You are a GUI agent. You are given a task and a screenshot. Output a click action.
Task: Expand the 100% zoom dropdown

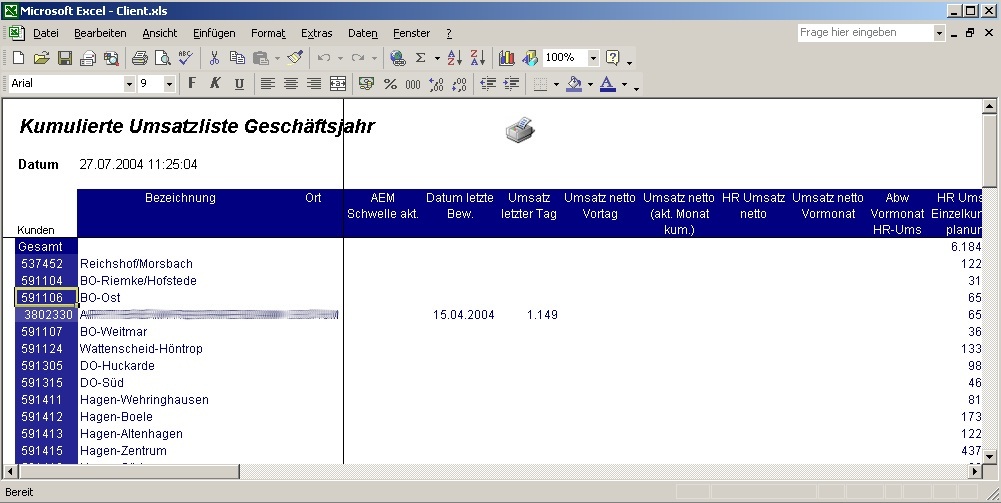click(x=593, y=58)
